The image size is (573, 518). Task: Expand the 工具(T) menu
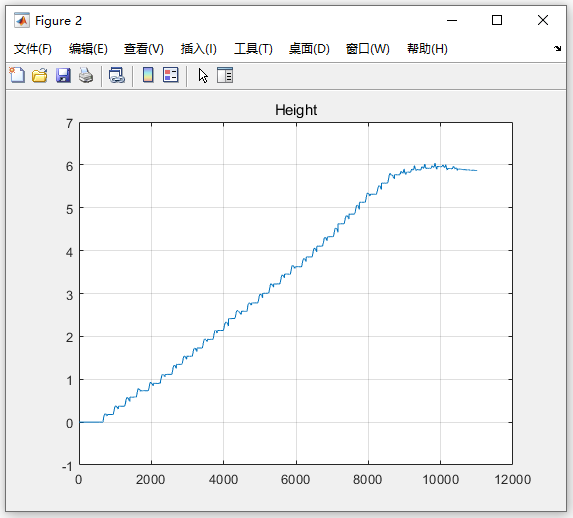tap(253, 49)
